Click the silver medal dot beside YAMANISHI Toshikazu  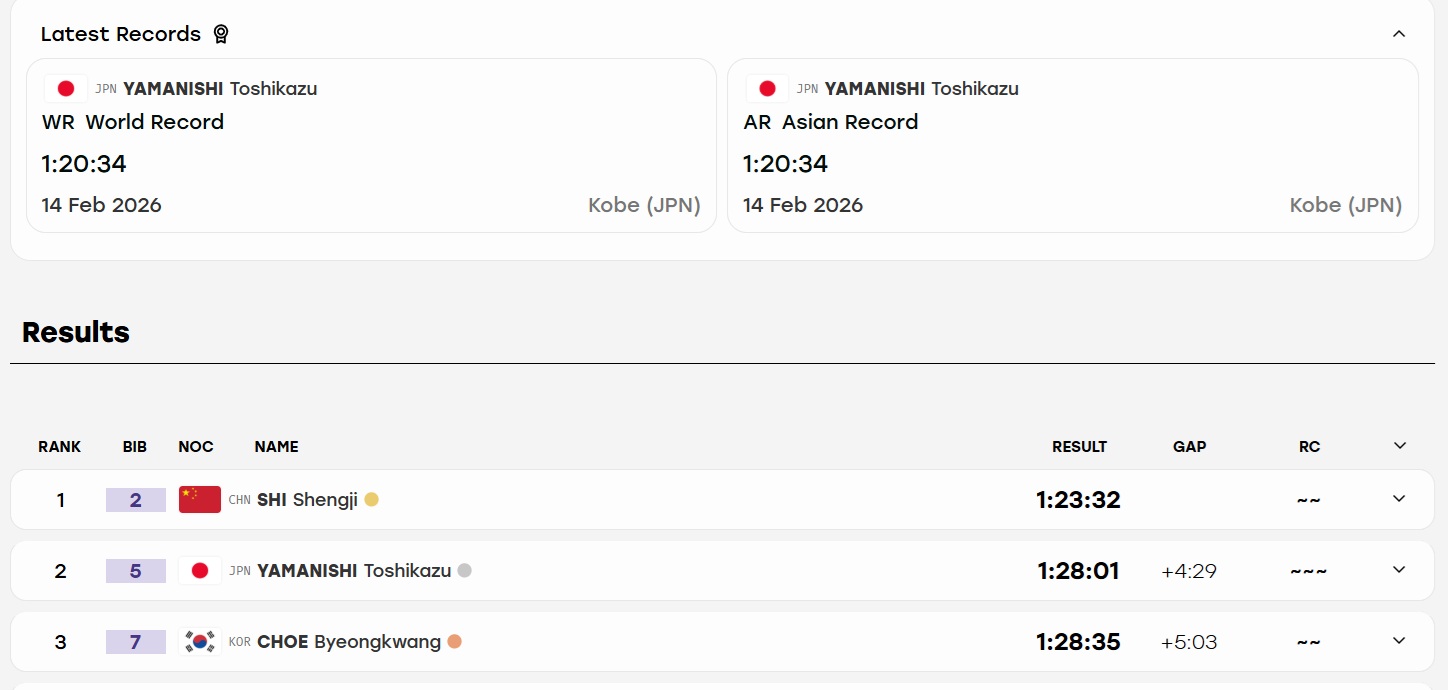pos(464,571)
